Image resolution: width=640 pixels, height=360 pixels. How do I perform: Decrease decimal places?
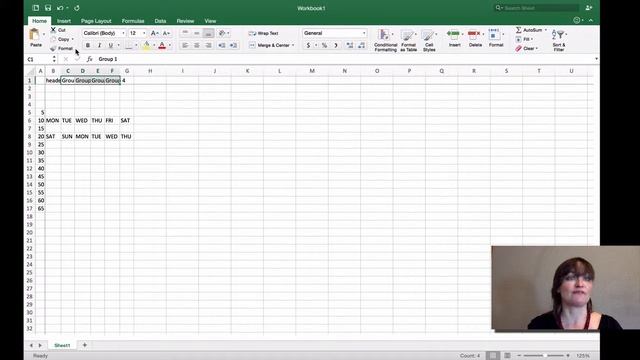362,45
